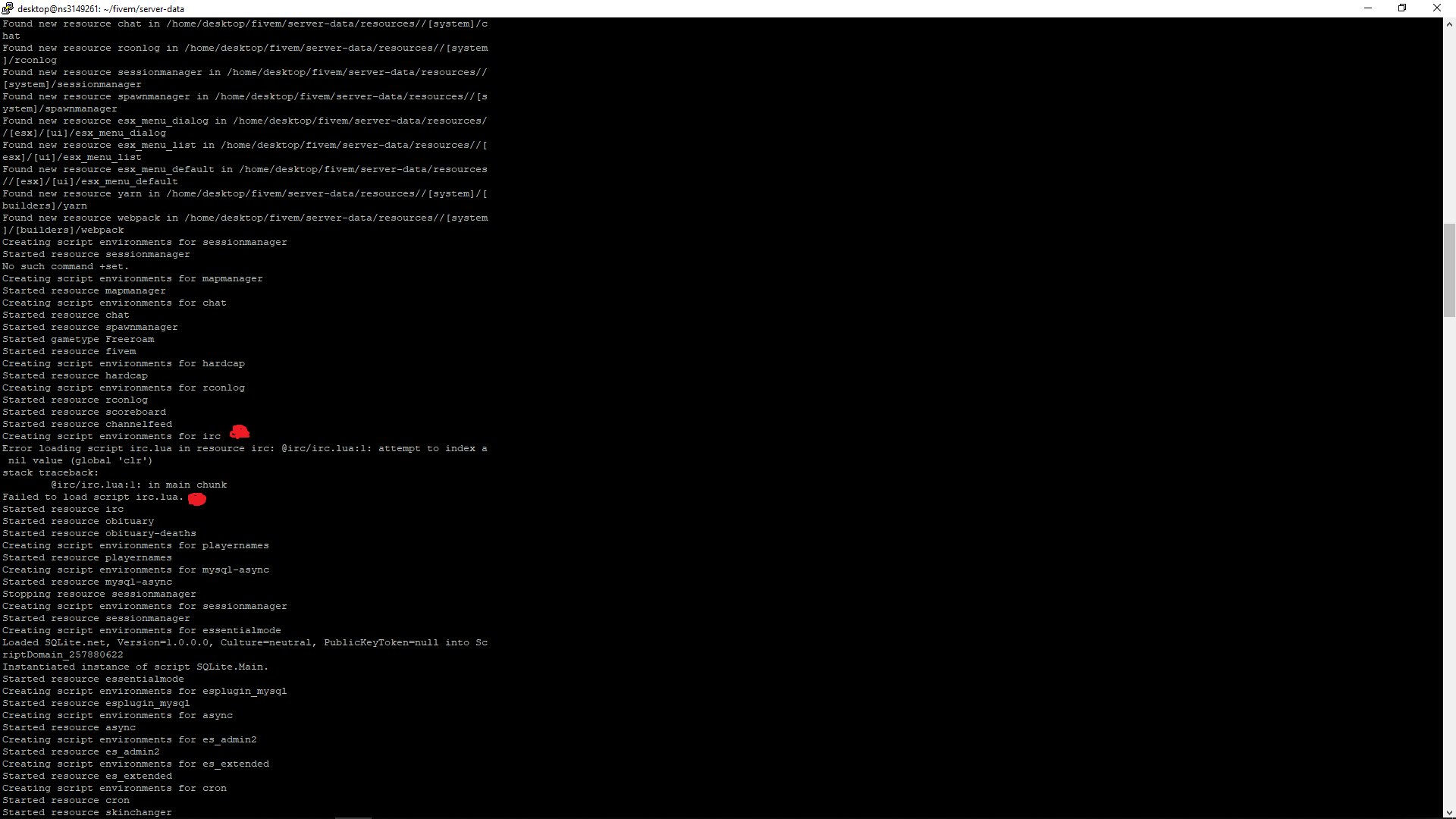1456x819 pixels.
Task: Click the red circle annotation near irc line
Action: 240,432
